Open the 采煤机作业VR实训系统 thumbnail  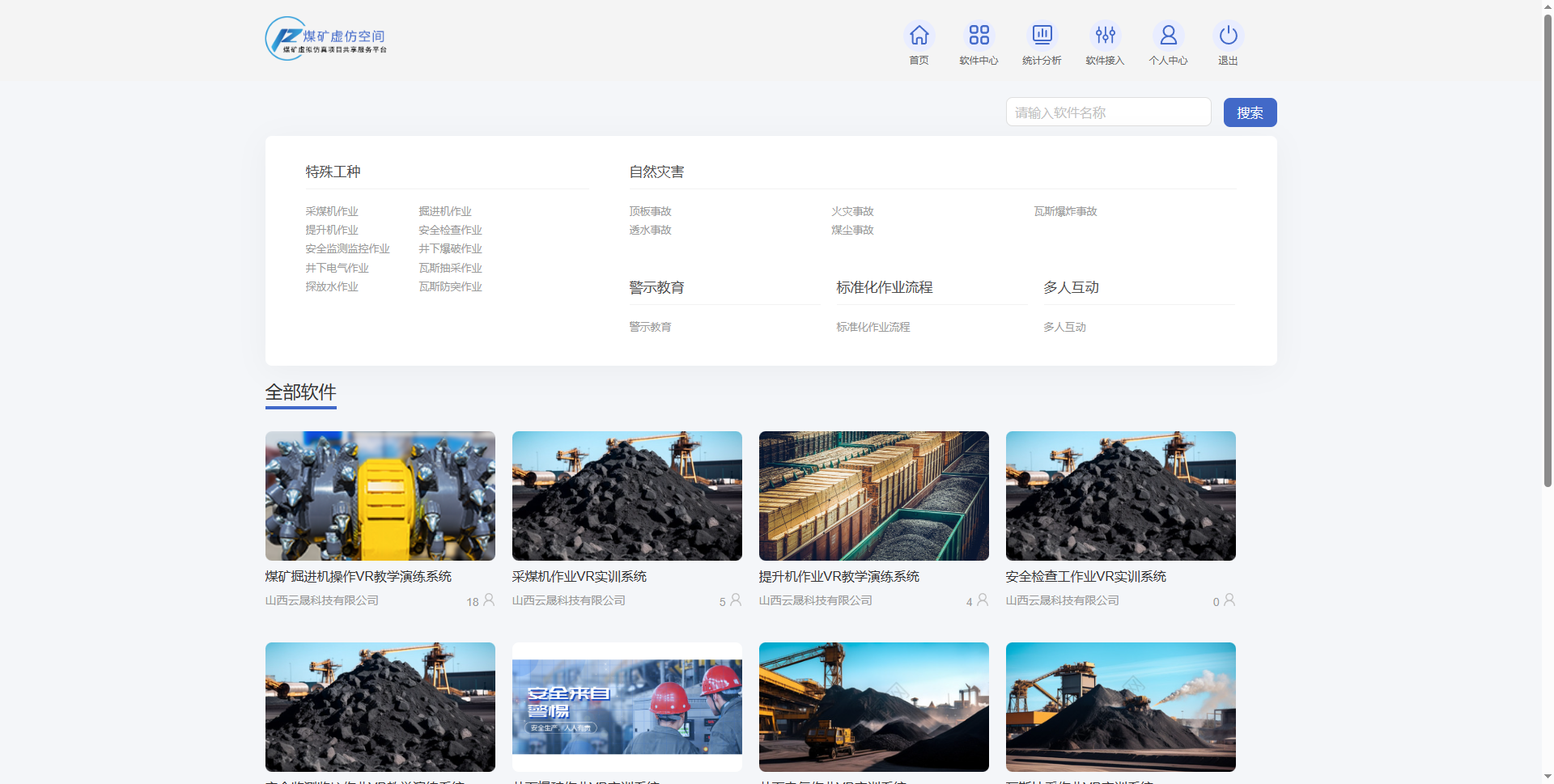[627, 496]
